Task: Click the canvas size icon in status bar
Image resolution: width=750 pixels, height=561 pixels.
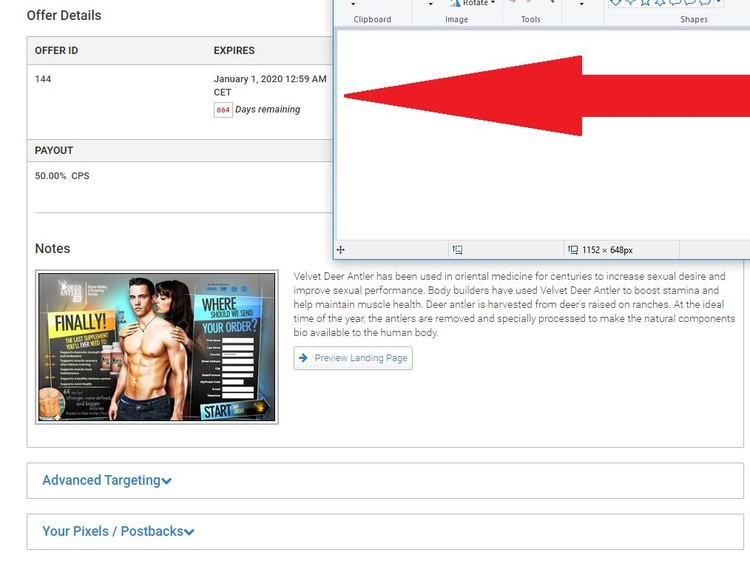Action: click(573, 250)
